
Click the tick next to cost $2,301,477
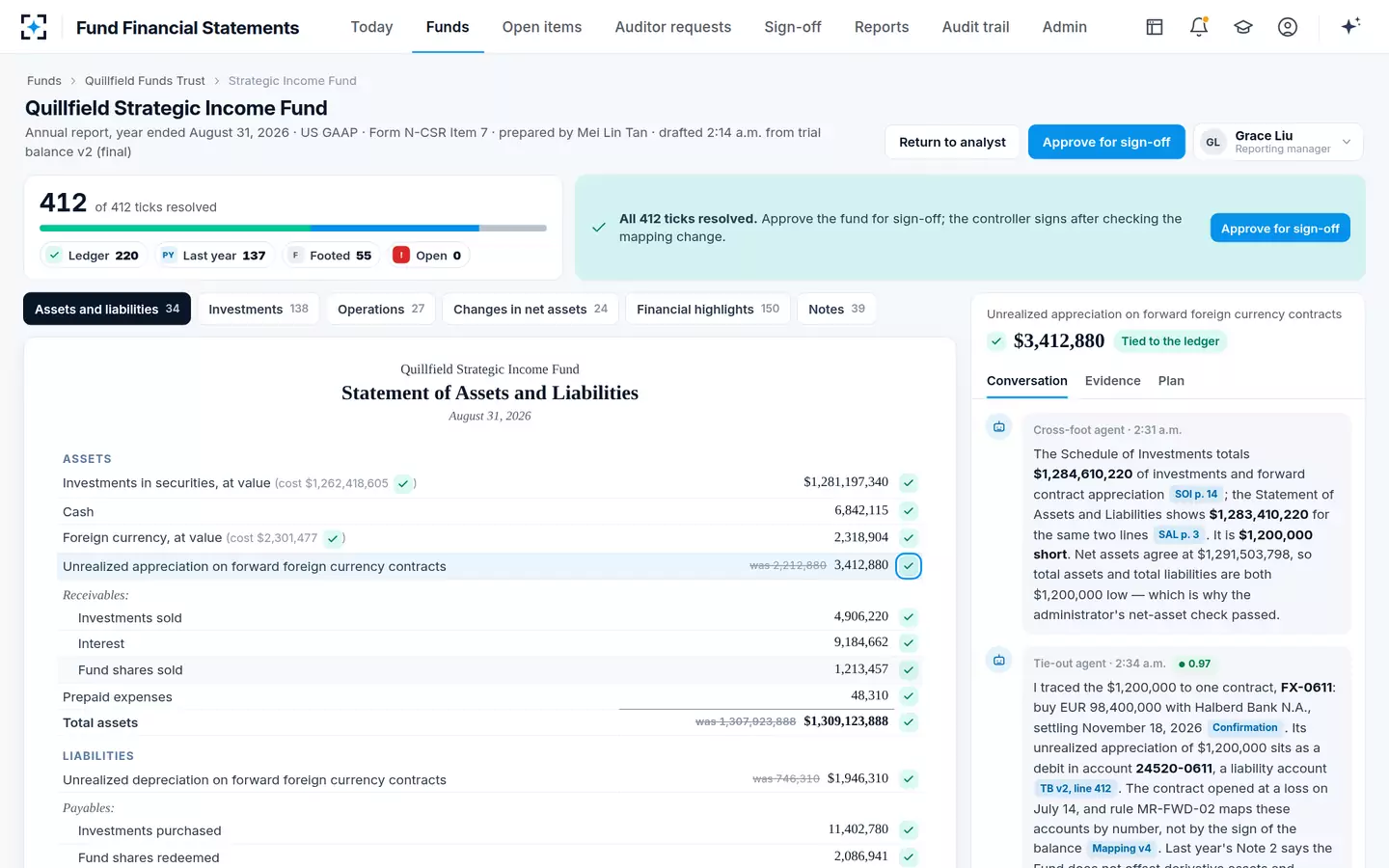pyautogui.click(x=333, y=538)
